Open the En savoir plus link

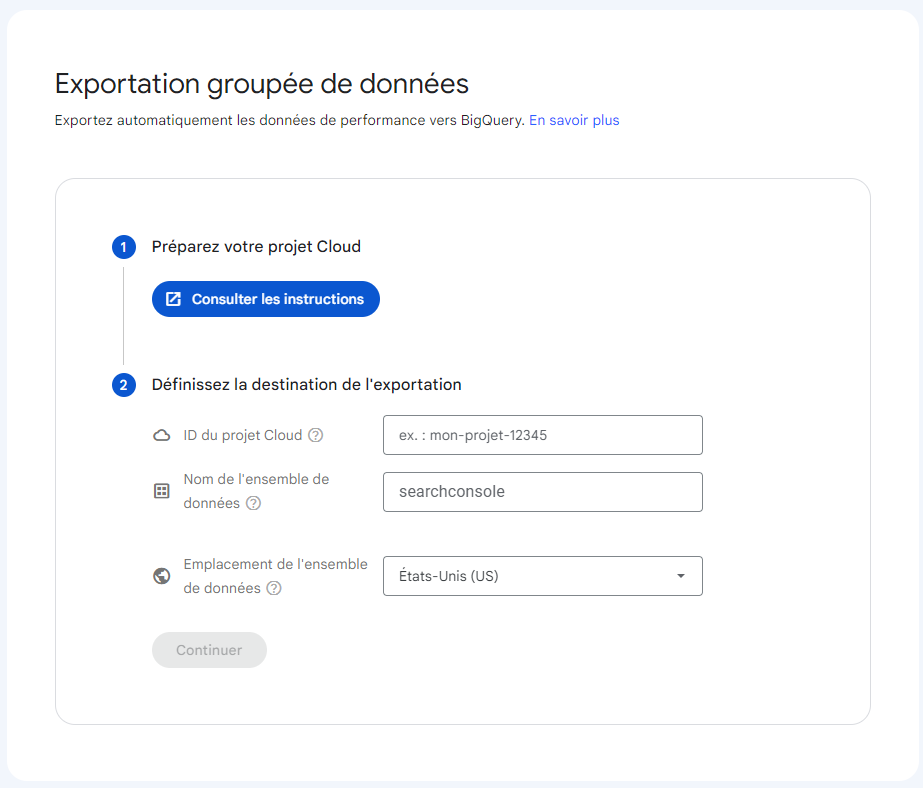coord(574,120)
